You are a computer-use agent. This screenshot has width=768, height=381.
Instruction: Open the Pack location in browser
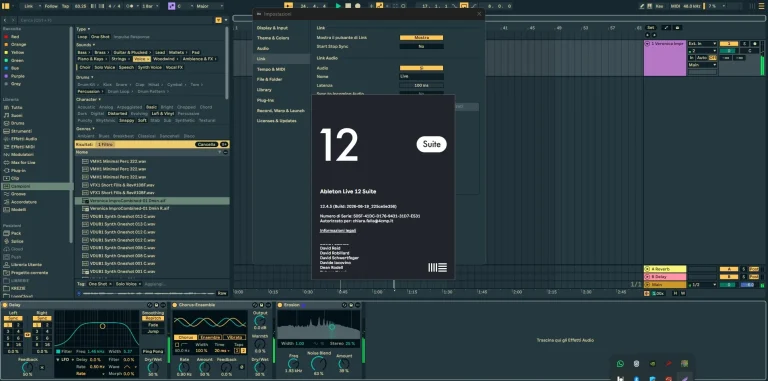click(x=16, y=233)
